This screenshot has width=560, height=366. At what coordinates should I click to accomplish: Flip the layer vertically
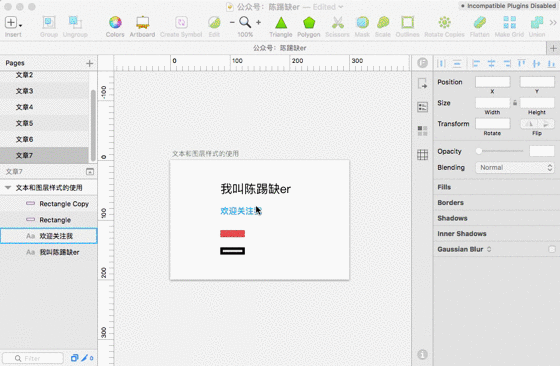(x=546, y=124)
